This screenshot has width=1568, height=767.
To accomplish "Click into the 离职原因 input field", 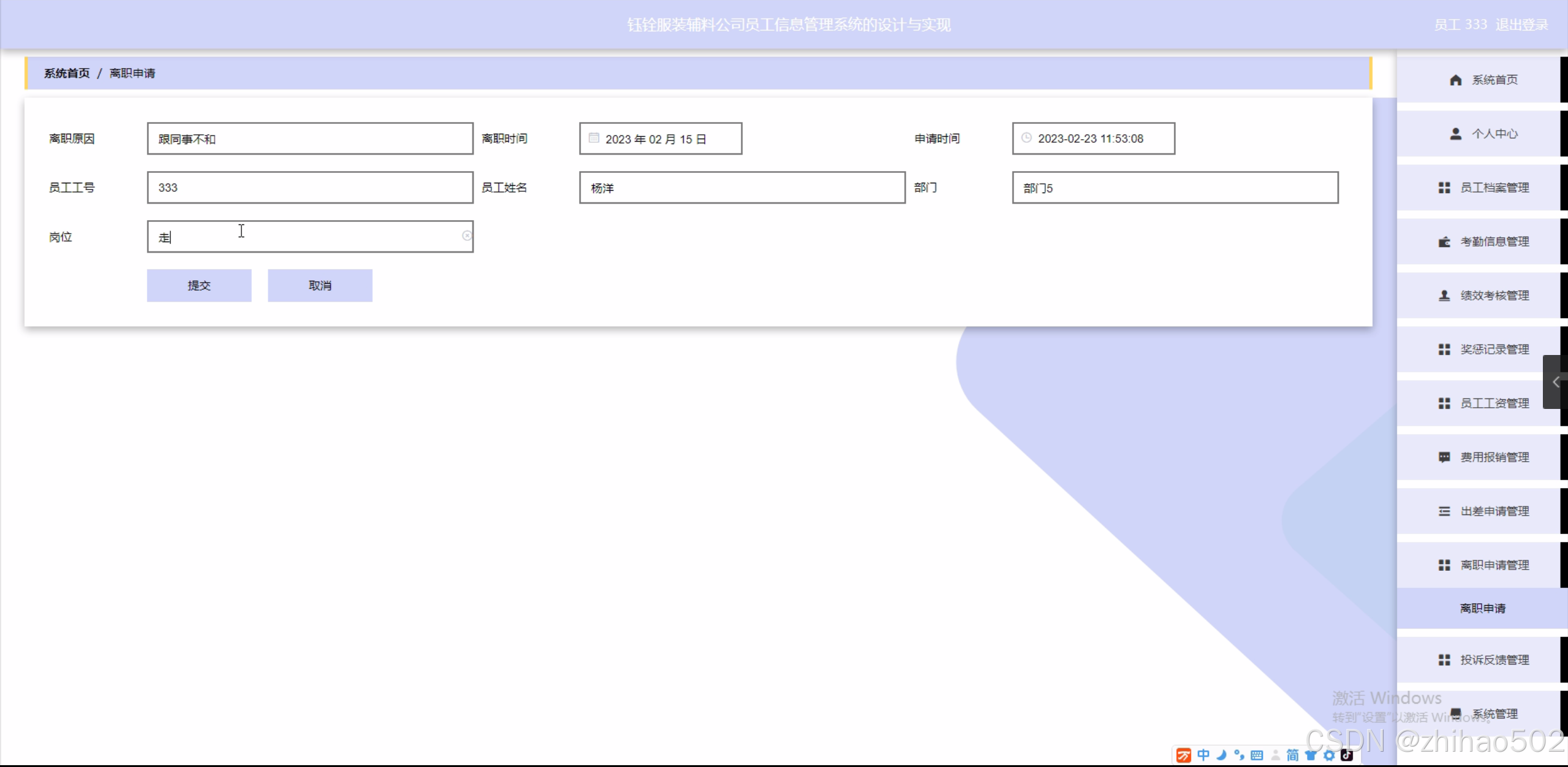I will (310, 139).
